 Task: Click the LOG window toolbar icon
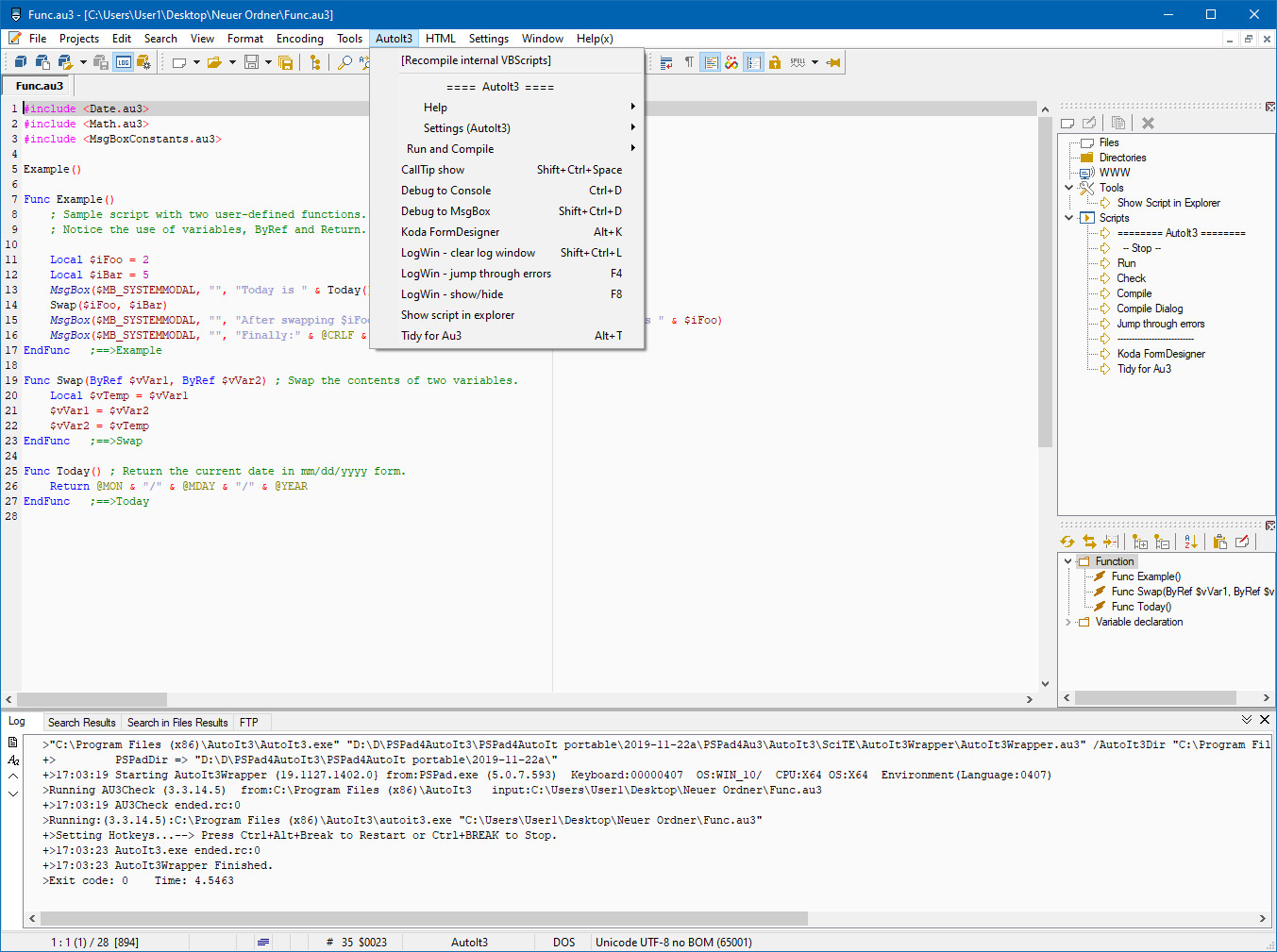124,62
